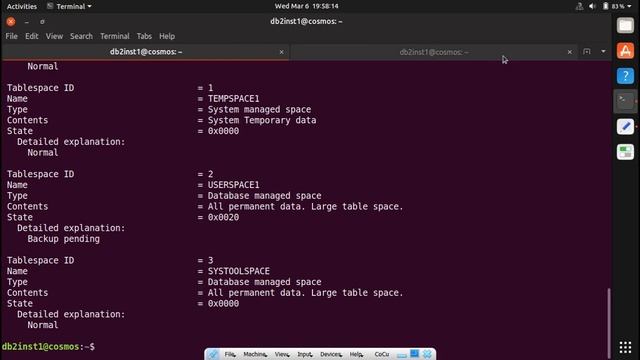Open the VirtualBox Devices menu

(331, 354)
